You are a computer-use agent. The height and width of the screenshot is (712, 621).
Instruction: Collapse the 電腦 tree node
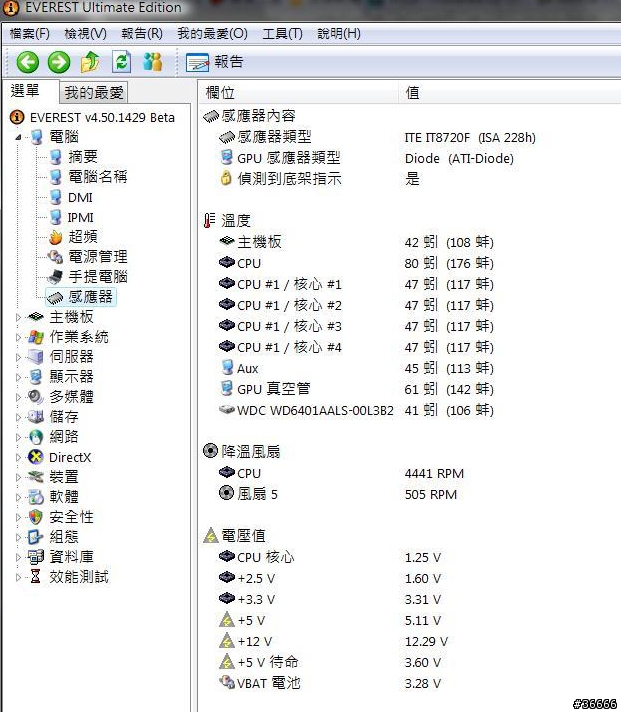pos(18,137)
